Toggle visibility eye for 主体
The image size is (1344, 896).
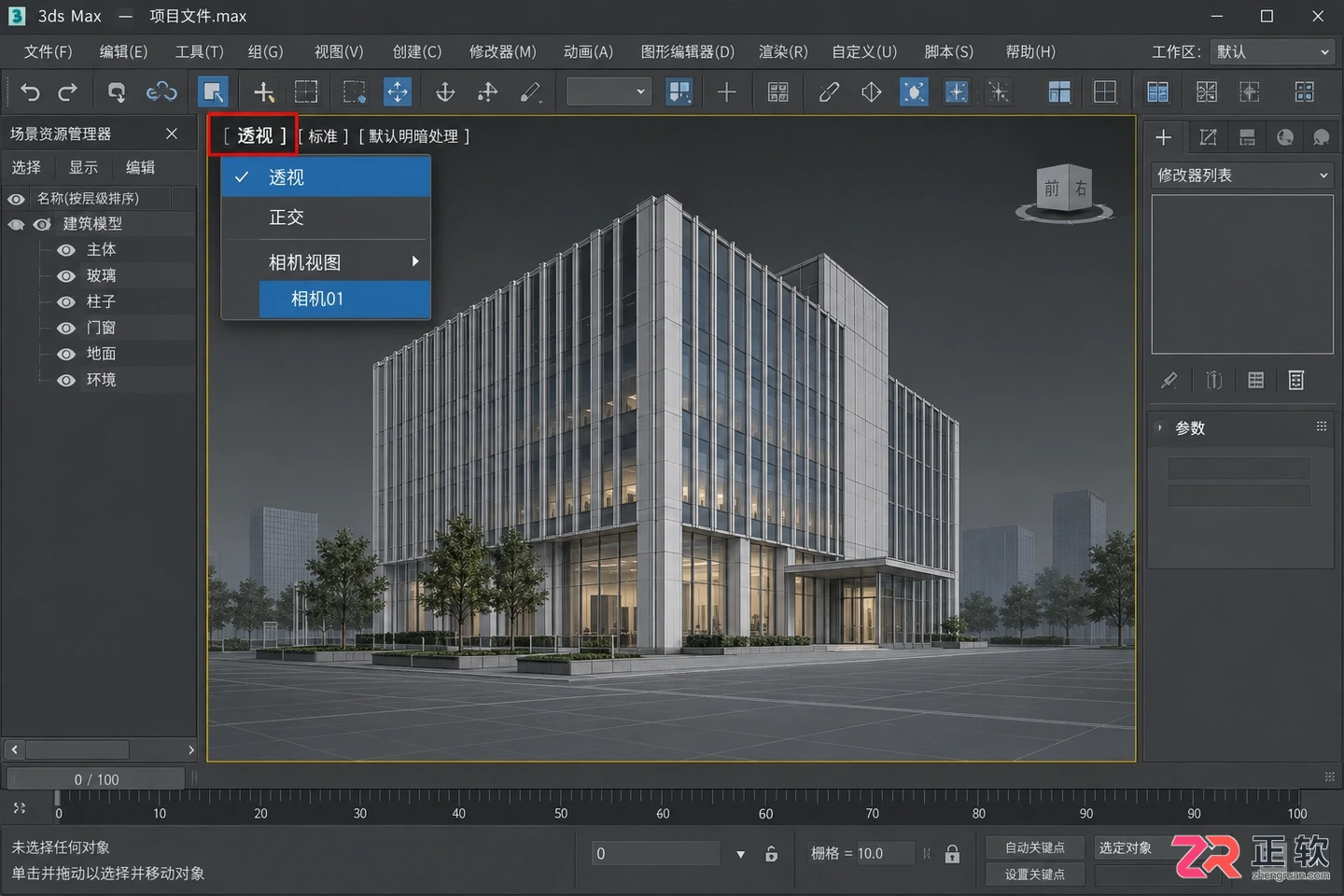pos(66,250)
